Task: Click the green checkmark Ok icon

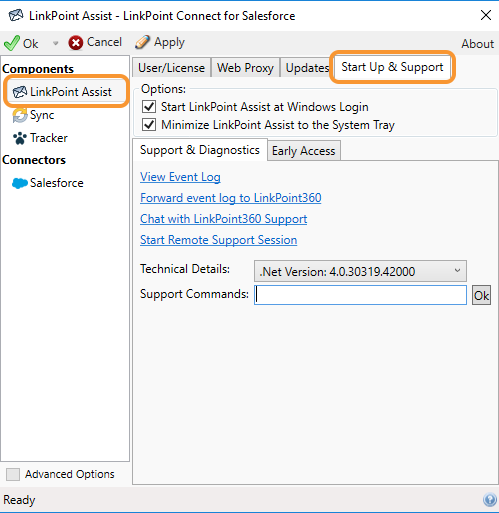Action: tap(12, 43)
